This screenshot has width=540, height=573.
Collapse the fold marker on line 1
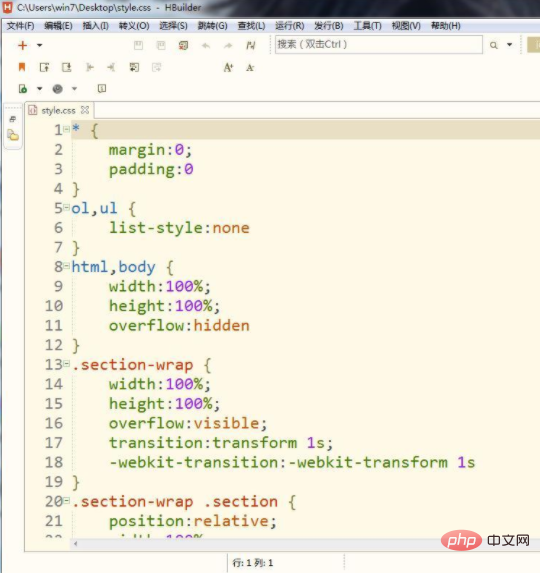coord(66,129)
